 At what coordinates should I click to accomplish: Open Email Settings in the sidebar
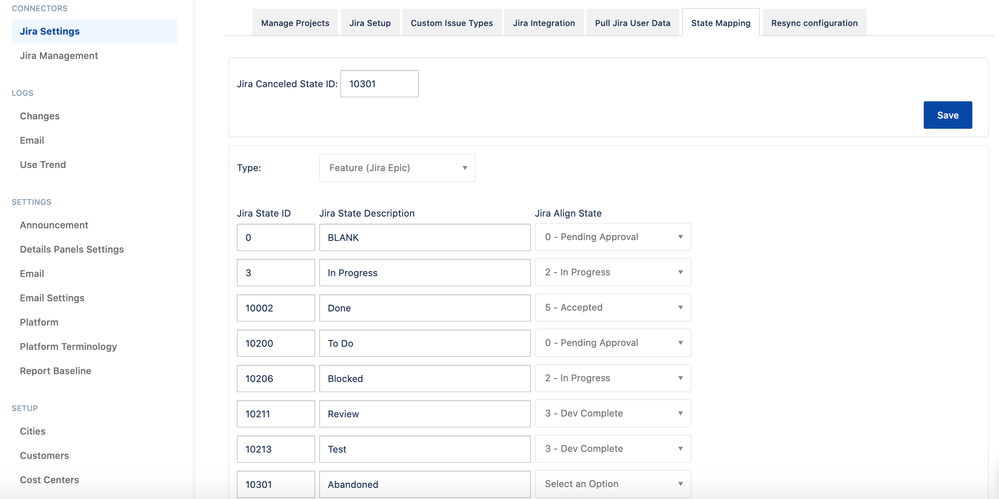(x=52, y=298)
